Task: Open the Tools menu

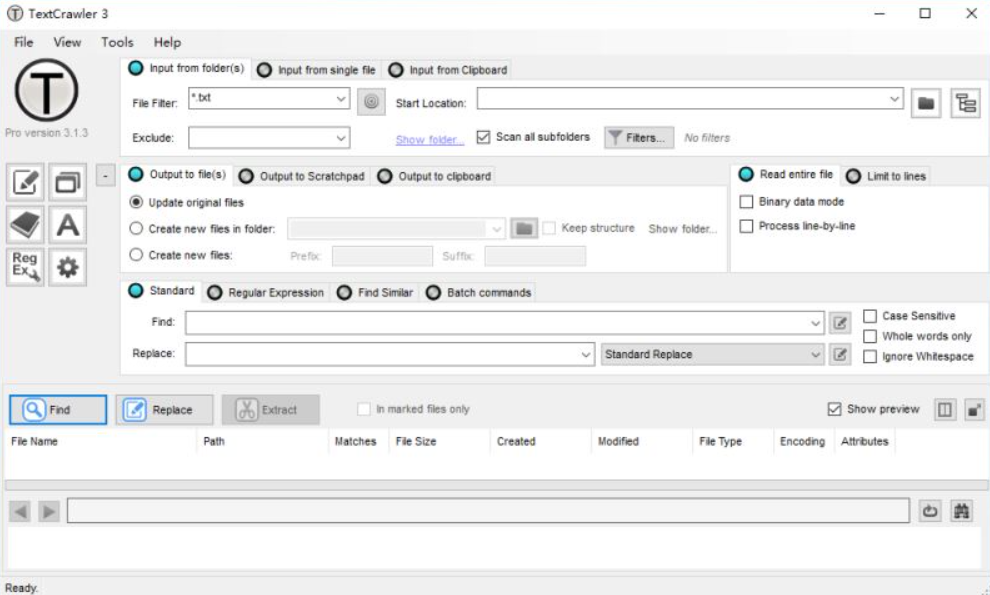Action: click(x=117, y=42)
